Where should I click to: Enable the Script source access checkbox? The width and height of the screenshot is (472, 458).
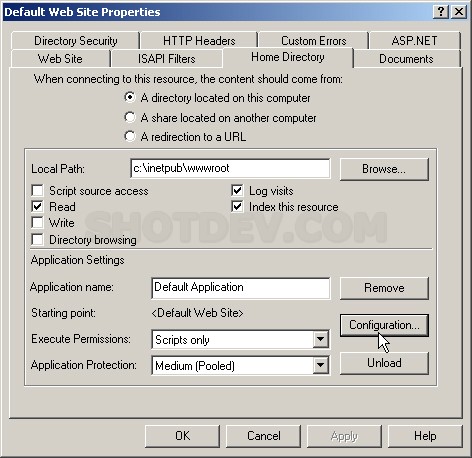coord(37,191)
